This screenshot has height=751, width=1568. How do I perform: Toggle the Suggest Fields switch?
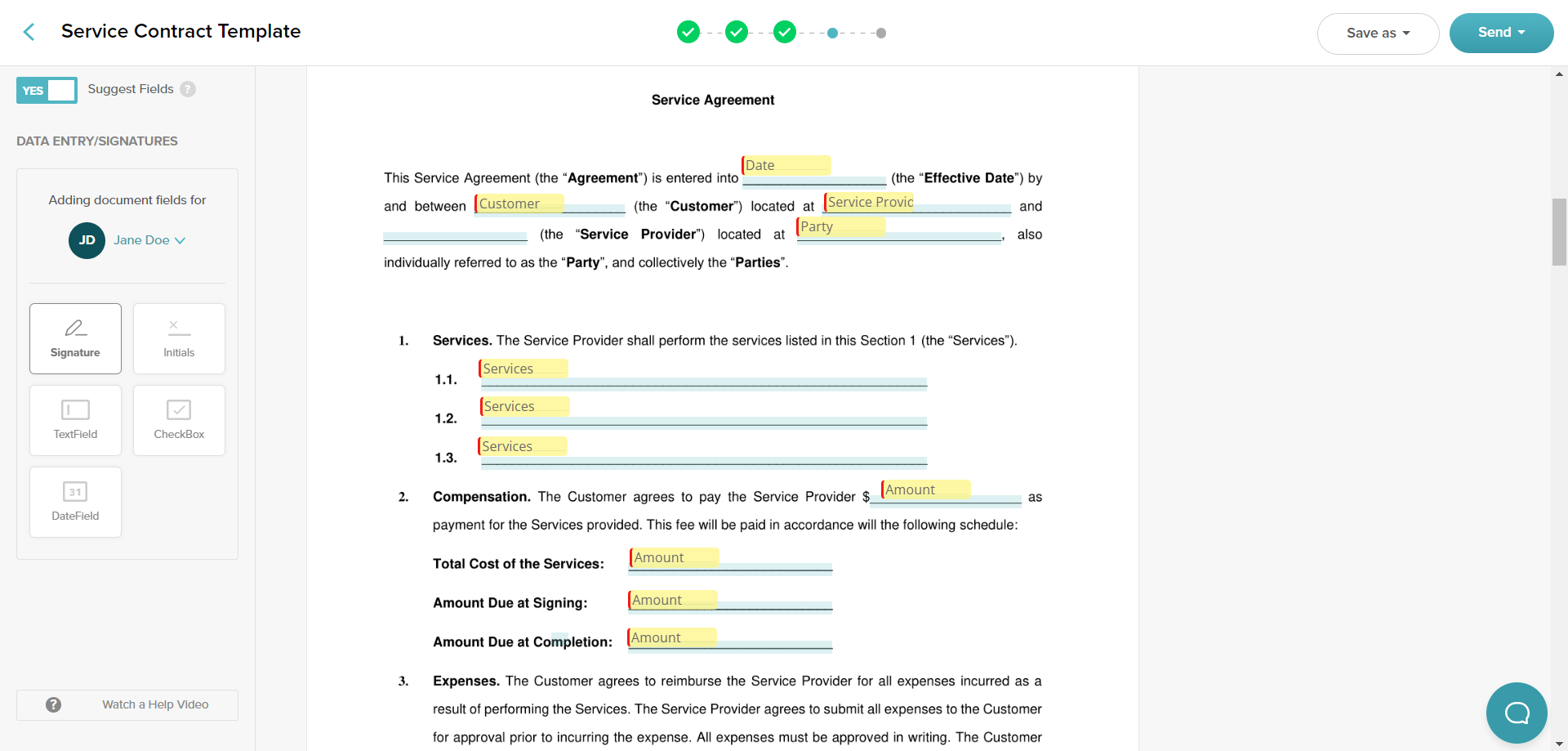pyautogui.click(x=47, y=90)
